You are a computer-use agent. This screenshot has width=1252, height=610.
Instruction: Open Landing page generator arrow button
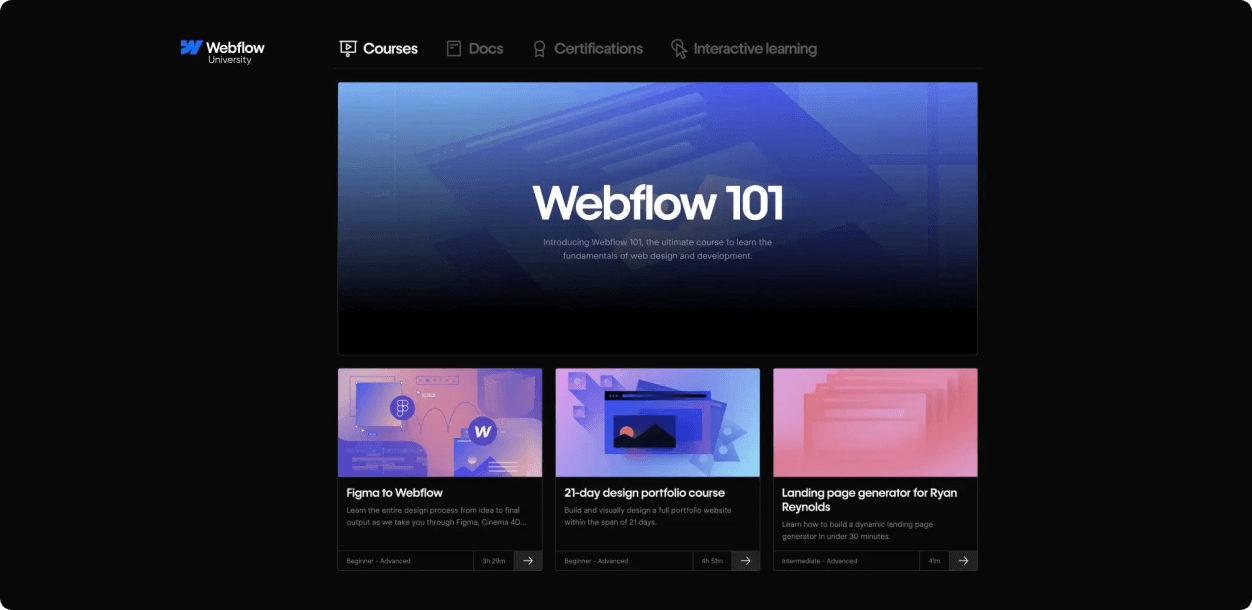(963, 561)
